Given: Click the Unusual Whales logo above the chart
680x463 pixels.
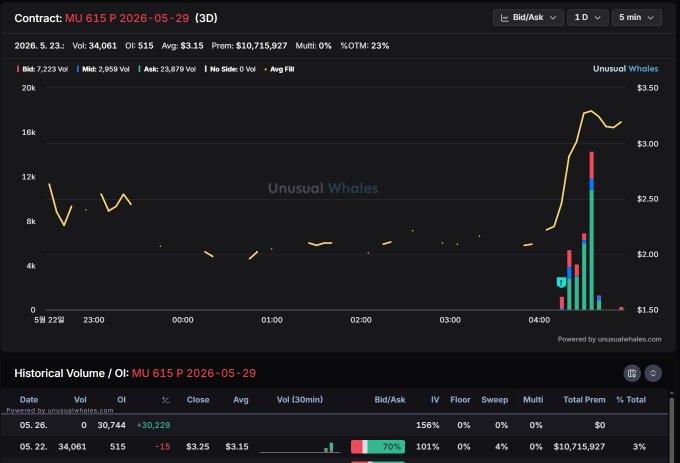Looking at the screenshot, I should coord(625,68).
